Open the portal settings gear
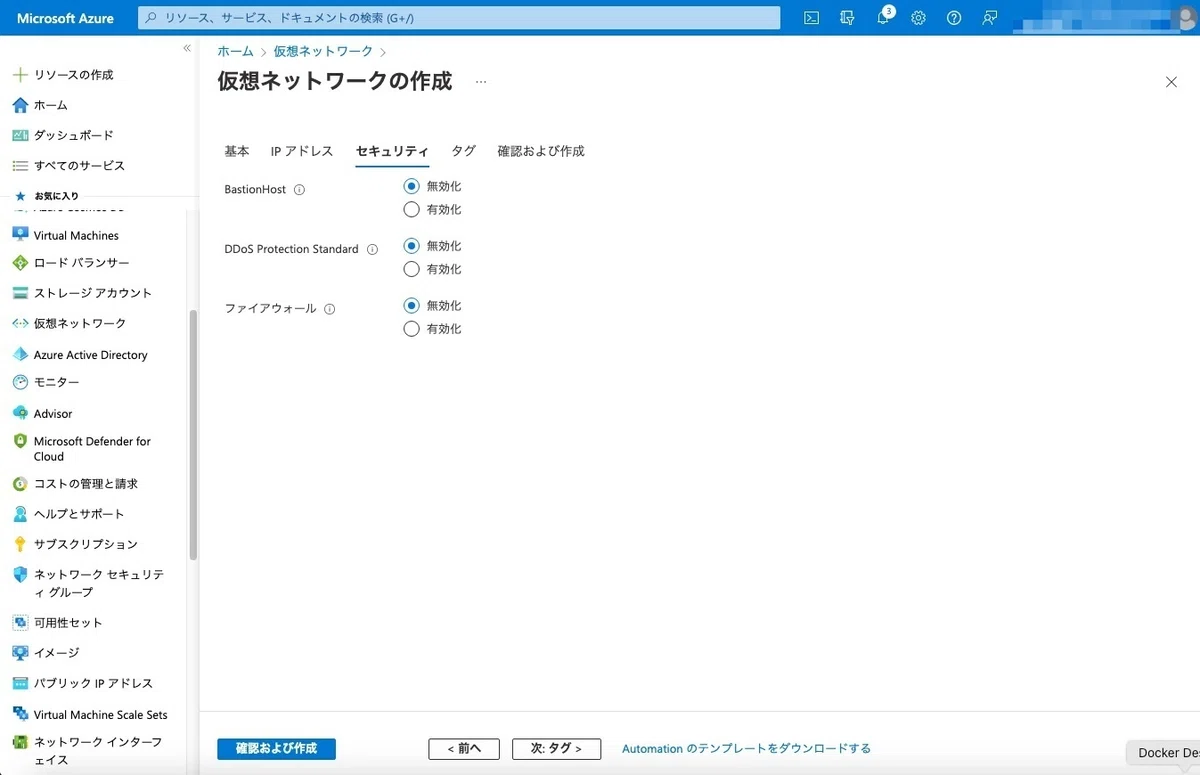This screenshot has width=1200, height=775. [x=918, y=18]
